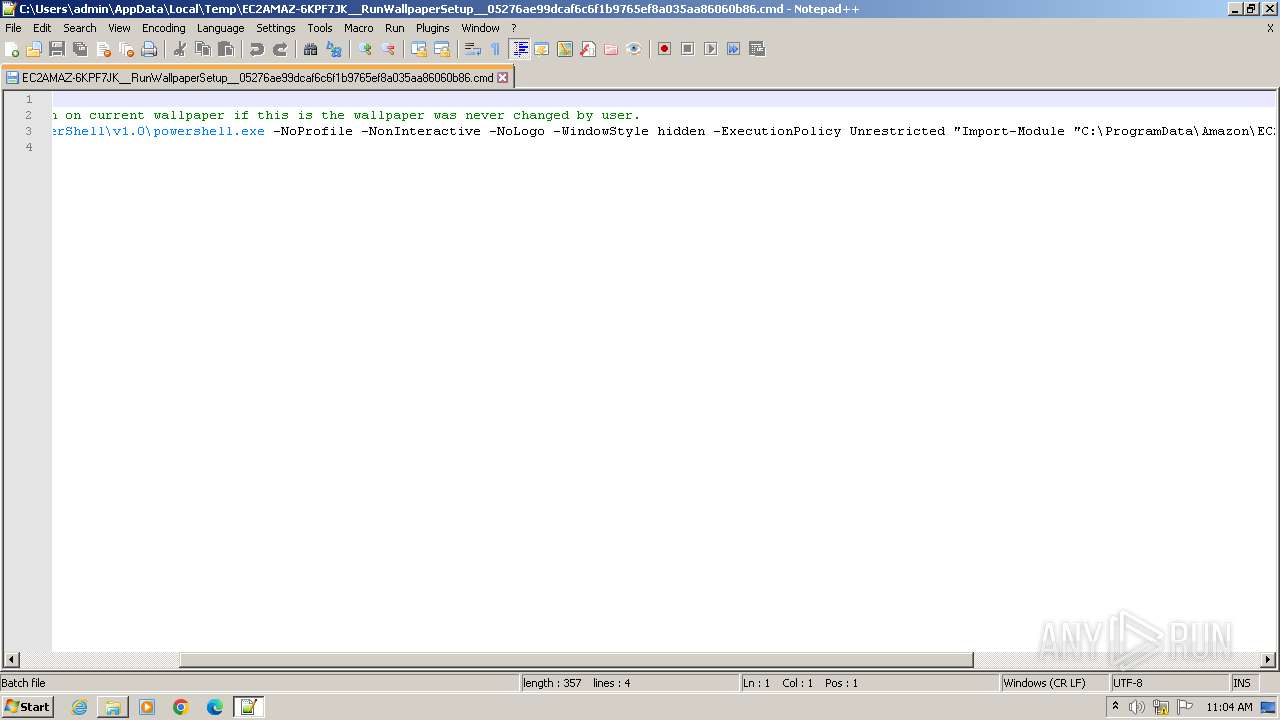Open Microsoft Edge from taskbar
This screenshot has width=1280, height=720.
215,707
